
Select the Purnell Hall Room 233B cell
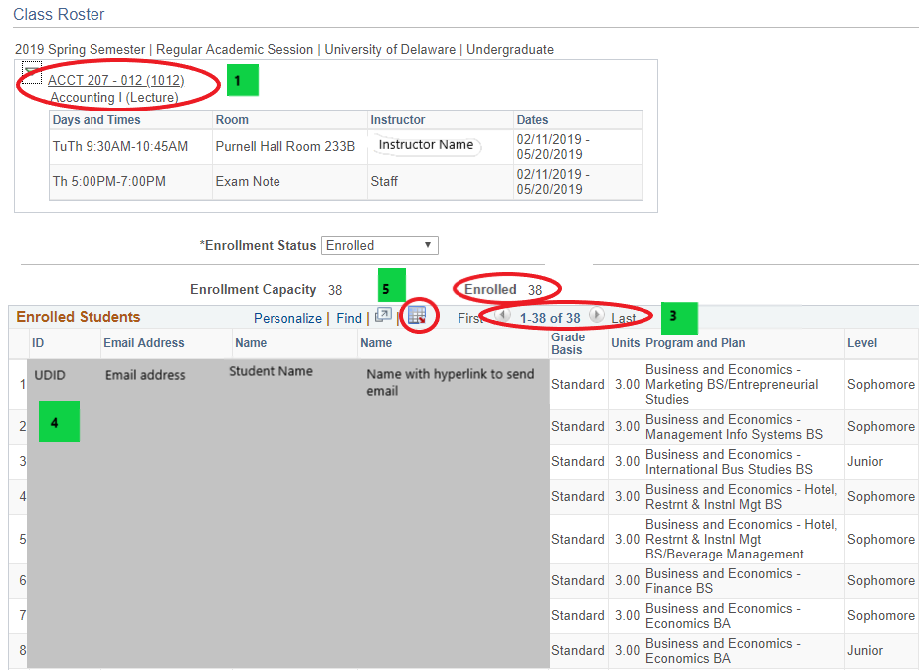click(x=285, y=147)
